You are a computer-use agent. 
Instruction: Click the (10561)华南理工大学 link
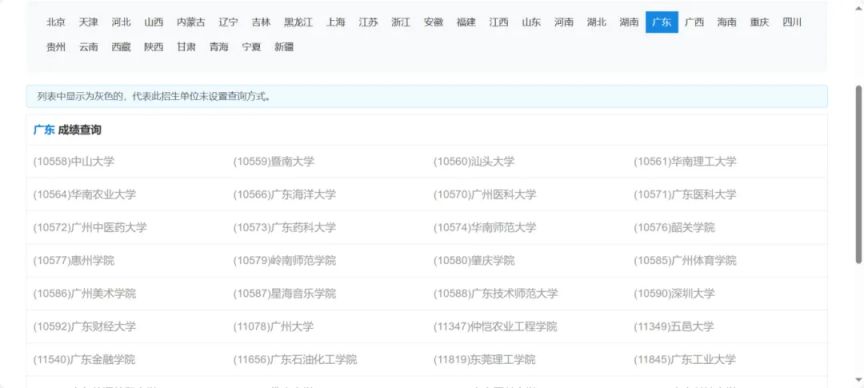684,161
